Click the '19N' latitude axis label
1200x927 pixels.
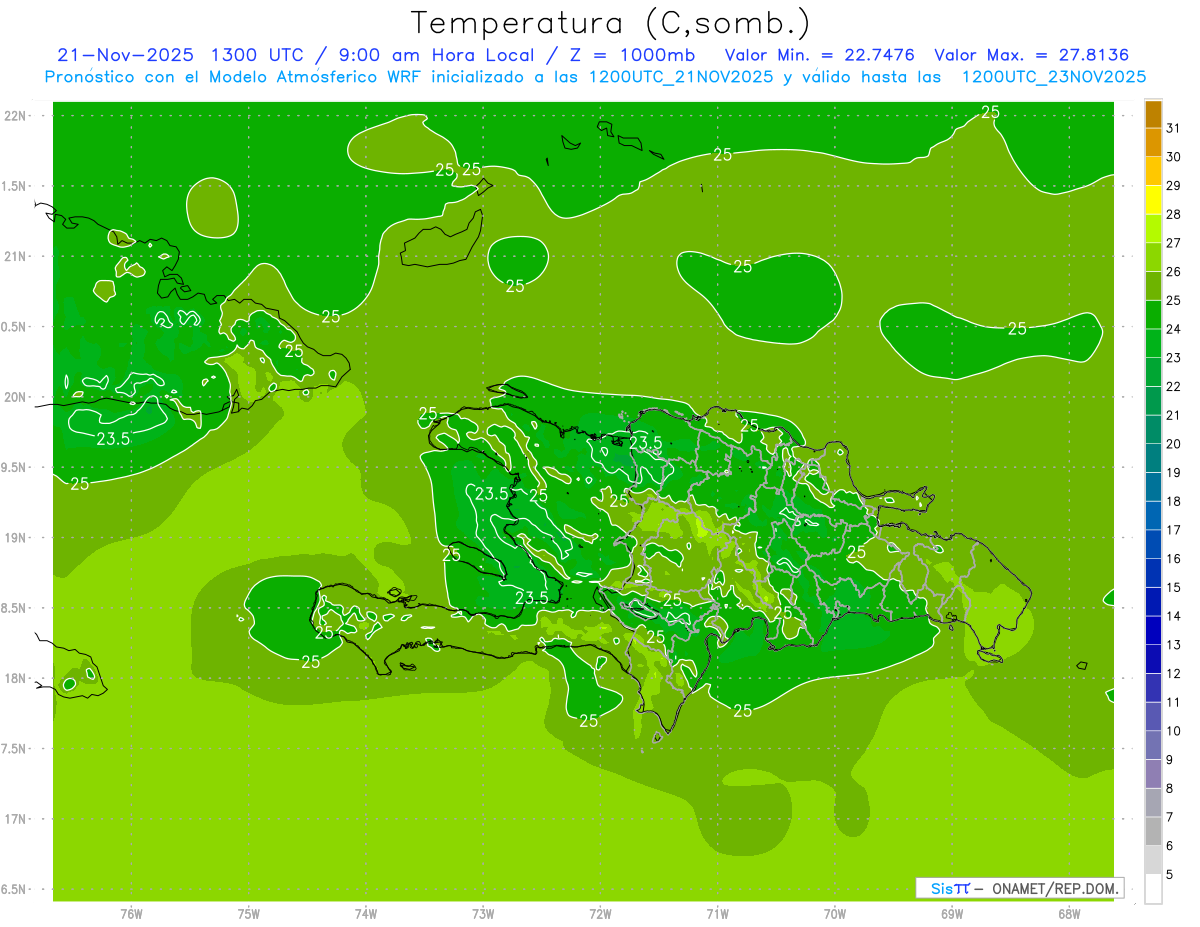(x=17, y=537)
